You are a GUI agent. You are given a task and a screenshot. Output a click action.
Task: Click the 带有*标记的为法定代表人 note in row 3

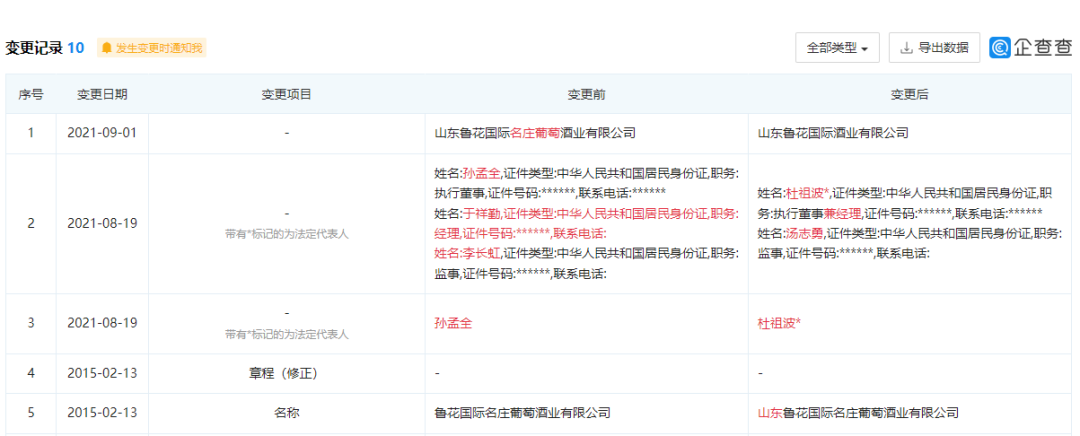287,335
